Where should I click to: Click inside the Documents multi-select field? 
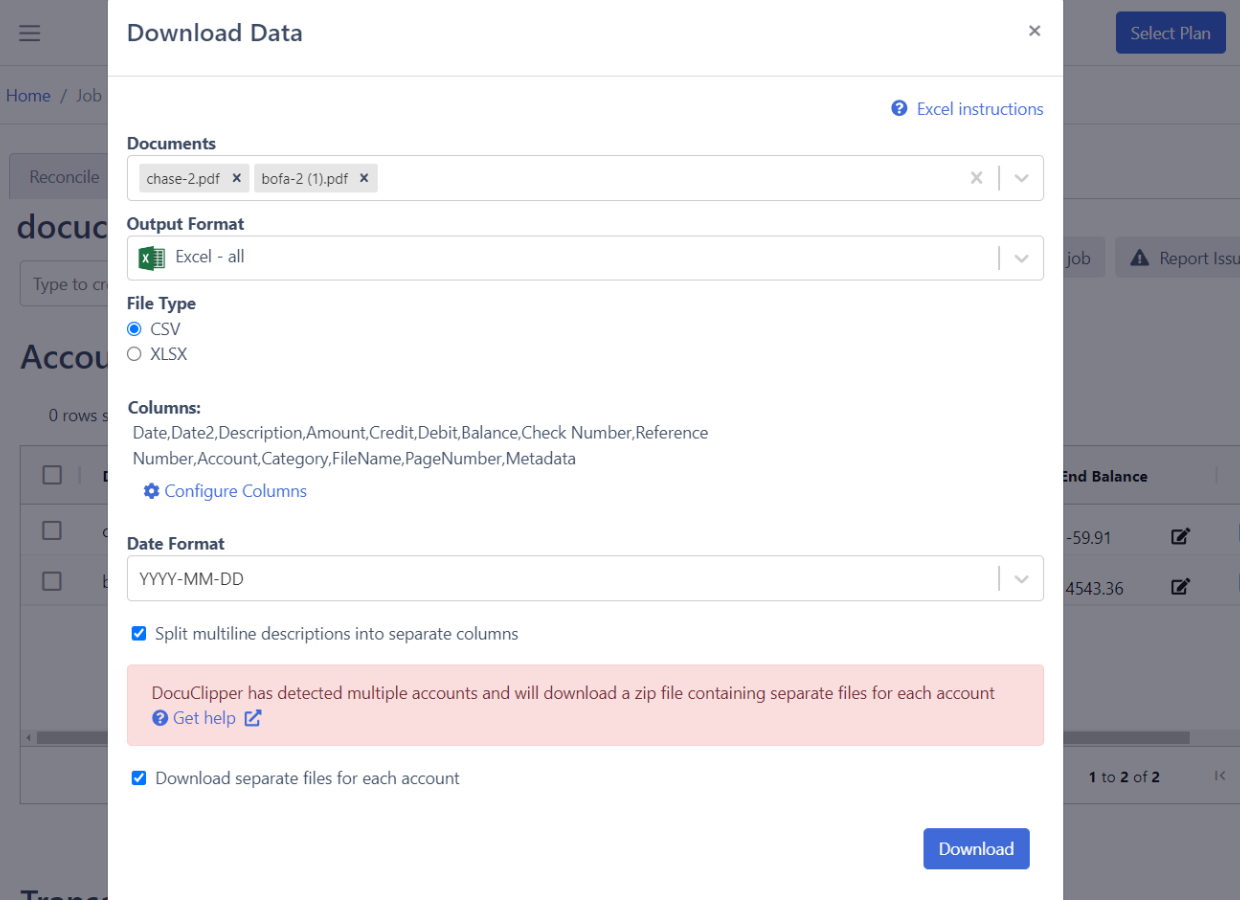[585, 178]
